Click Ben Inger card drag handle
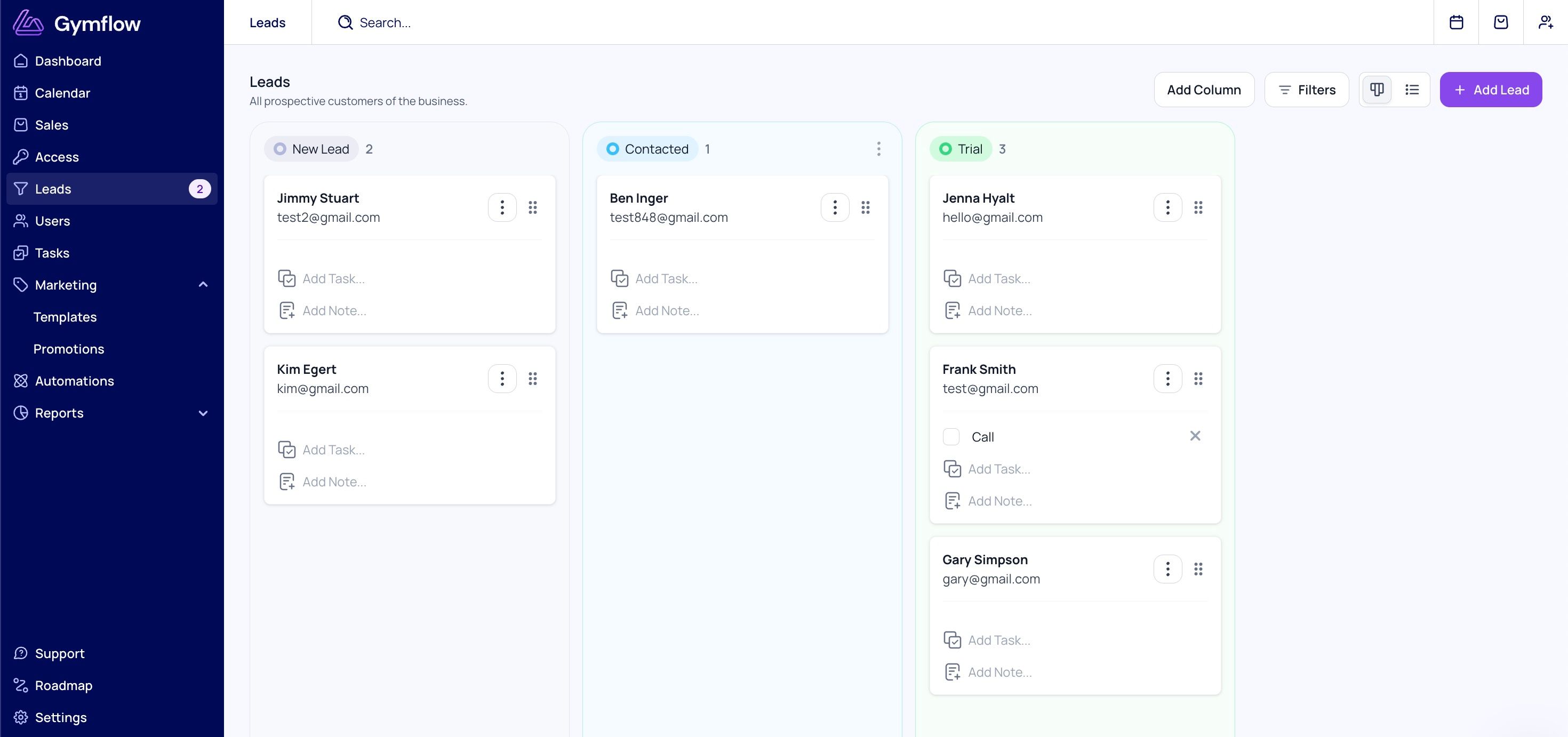Viewport: 1568px width, 737px height. [x=866, y=207]
